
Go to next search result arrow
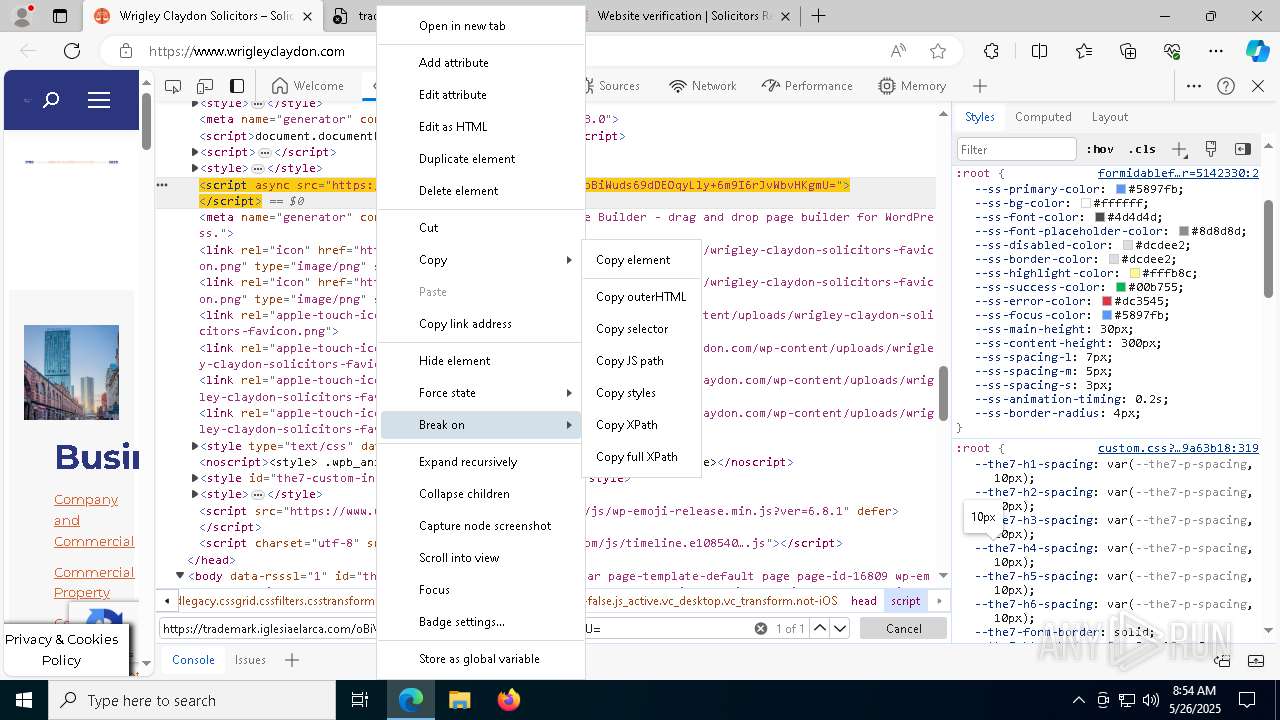pos(840,628)
